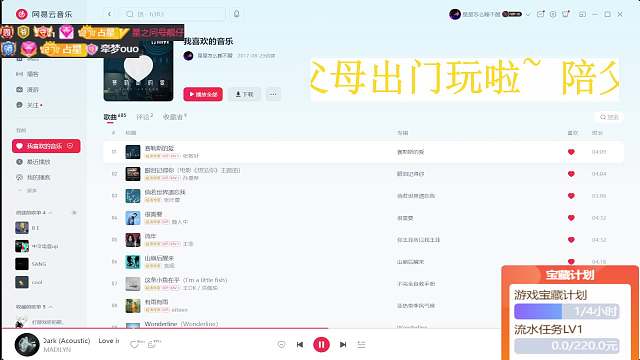
Task: Click round icon left of previous-track
Action: [x=281, y=345]
